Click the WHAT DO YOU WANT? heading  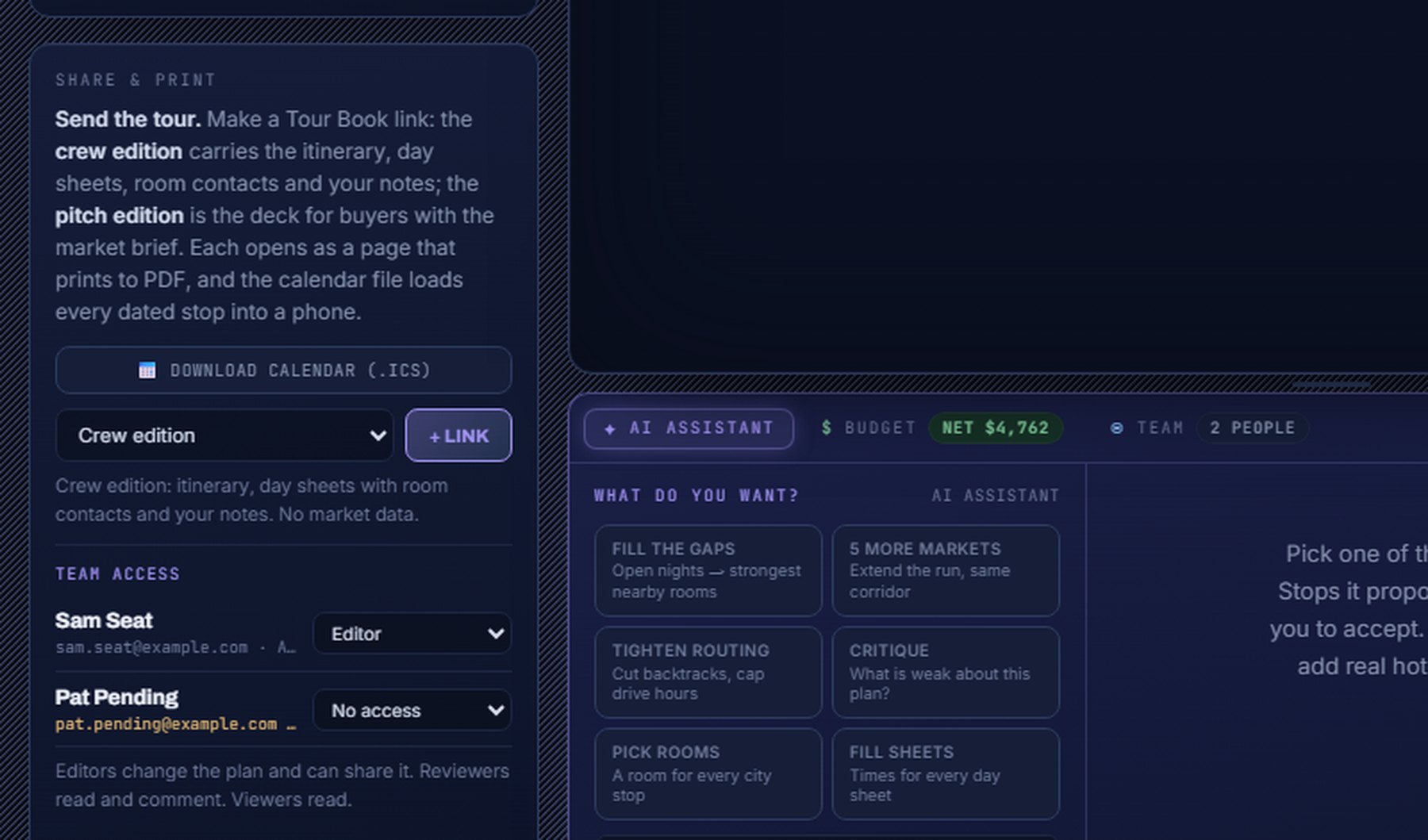(696, 496)
